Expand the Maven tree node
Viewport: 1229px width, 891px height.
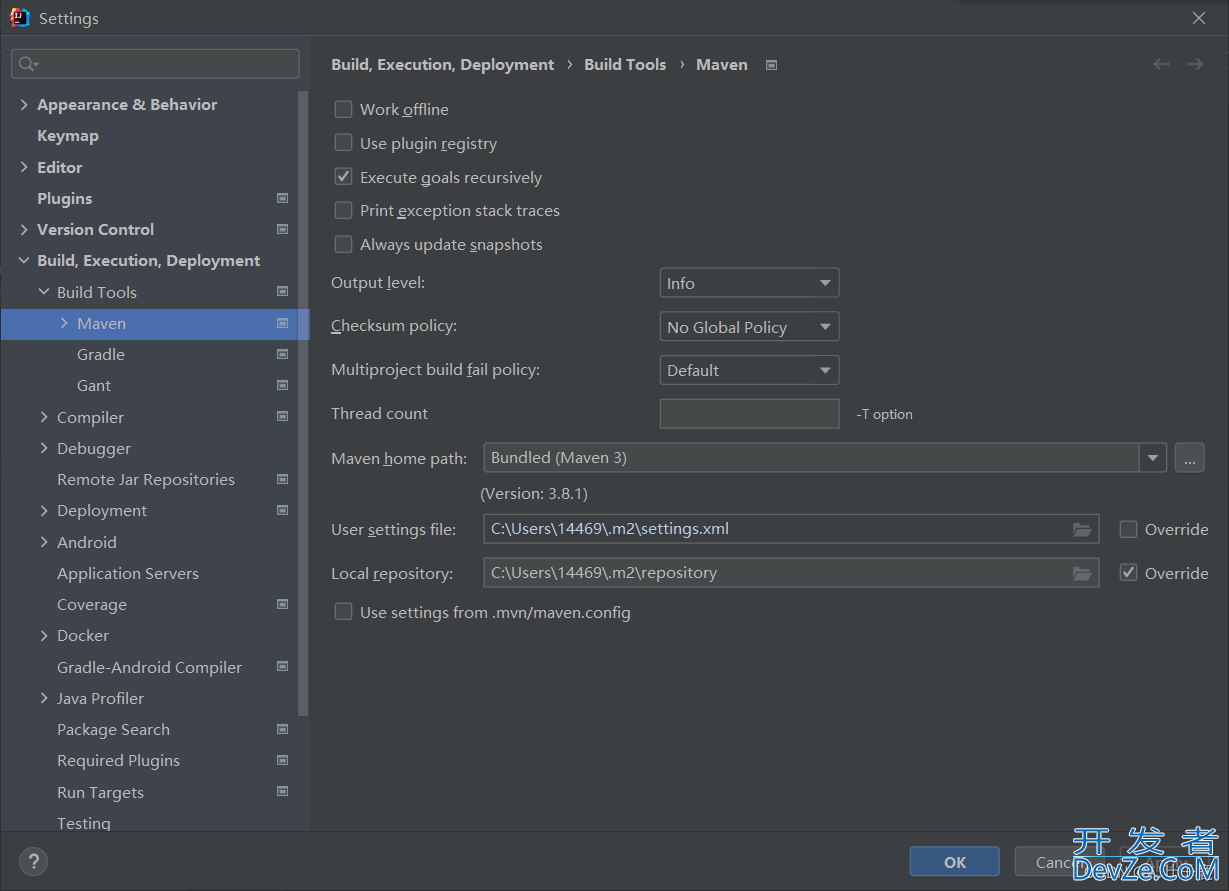pyautogui.click(x=64, y=323)
